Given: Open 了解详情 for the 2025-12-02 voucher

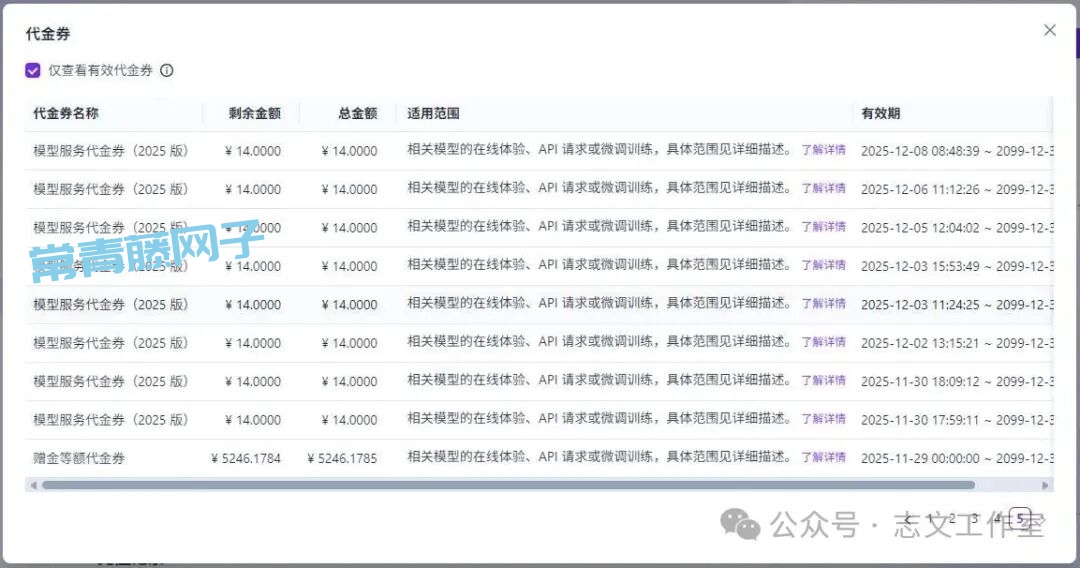Looking at the screenshot, I should click(823, 343).
